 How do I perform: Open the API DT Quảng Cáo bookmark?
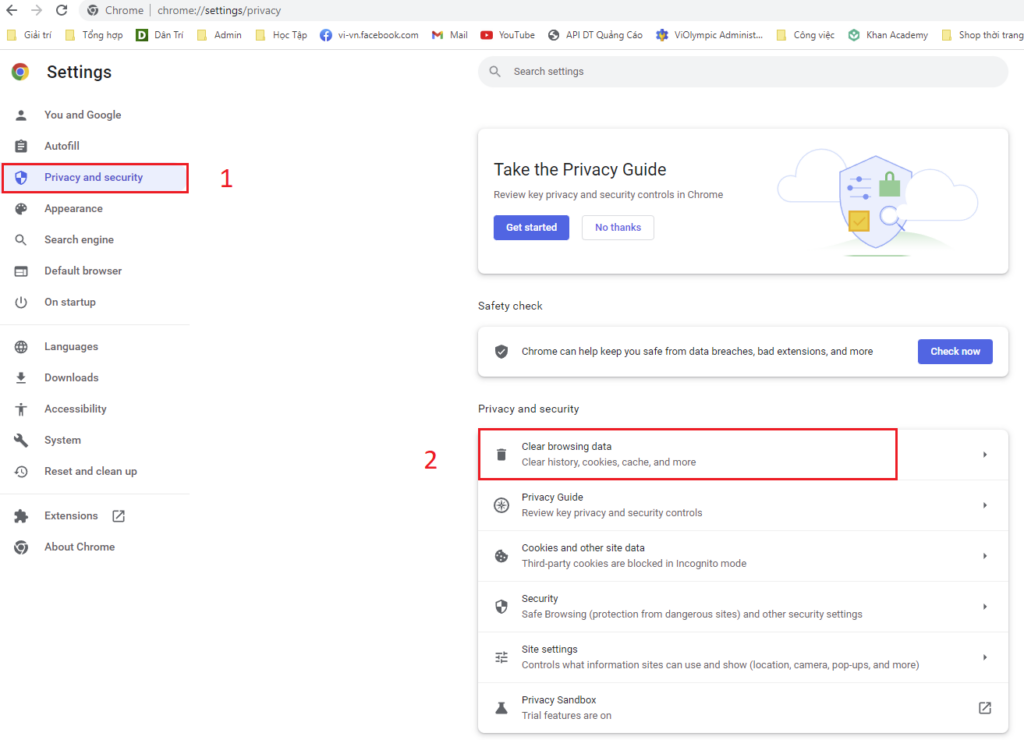[x=595, y=35]
